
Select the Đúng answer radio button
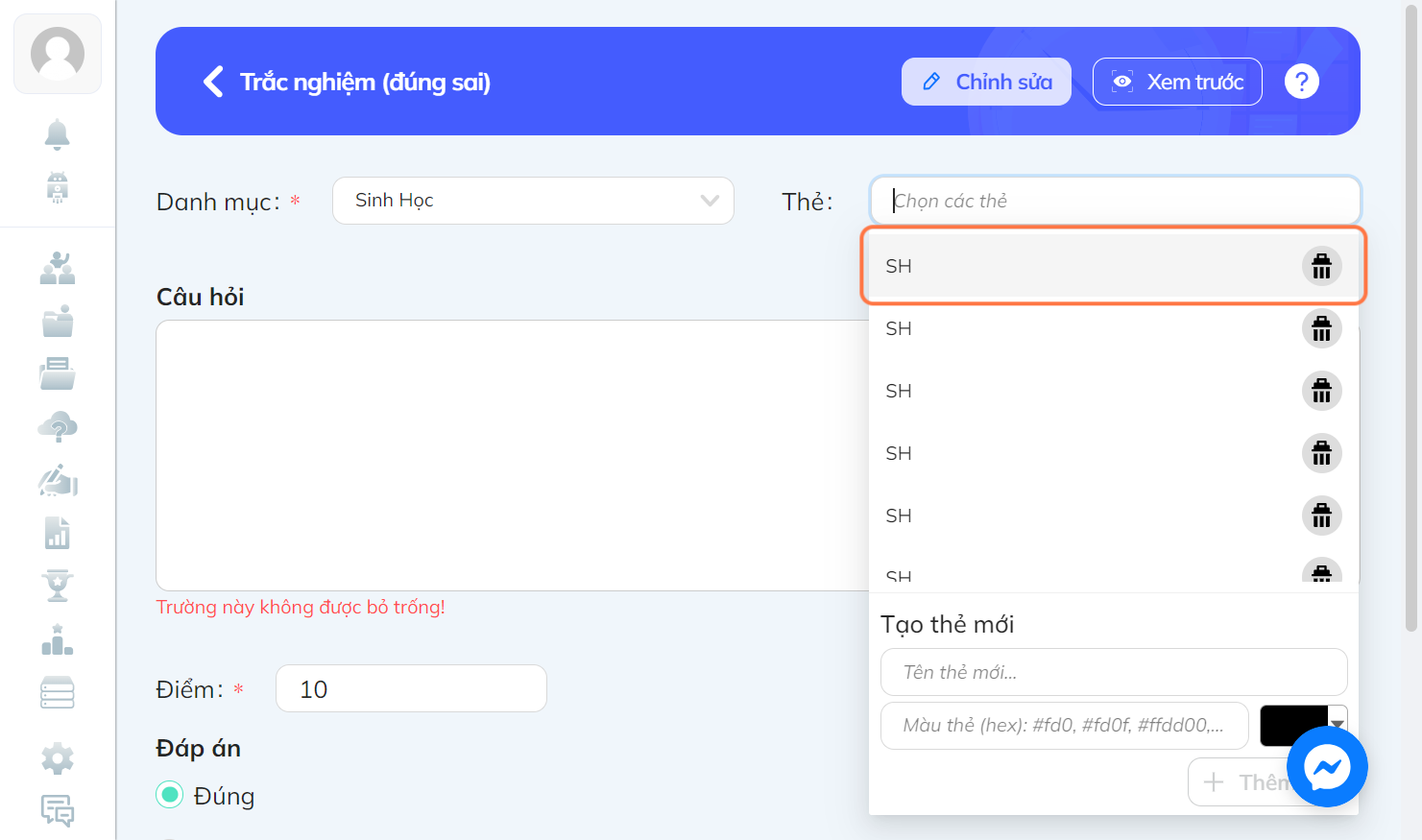coord(170,795)
